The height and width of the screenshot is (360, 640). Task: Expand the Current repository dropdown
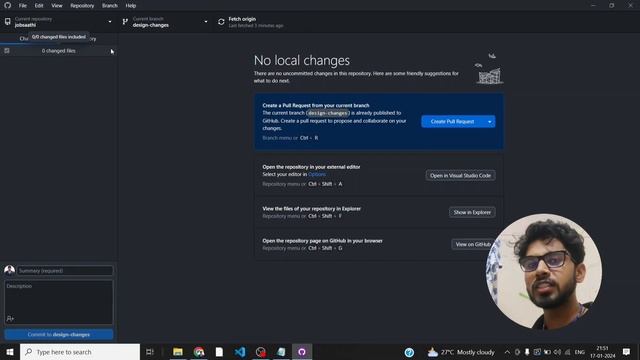coord(59,22)
